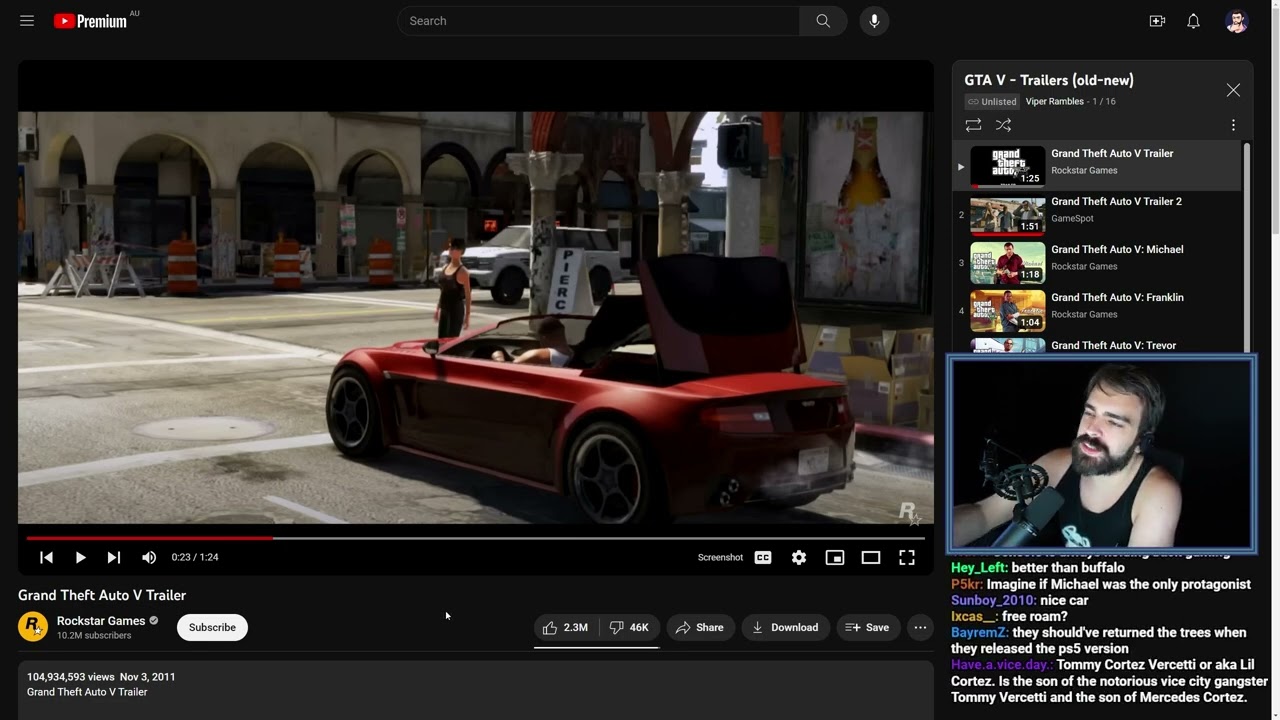The width and height of the screenshot is (1280, 720).
Task: Click the search magnifier button
Action: [823, 21]
